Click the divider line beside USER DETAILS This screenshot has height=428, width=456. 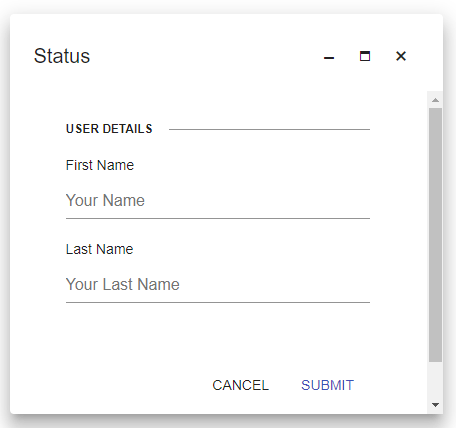click(269, 129)
